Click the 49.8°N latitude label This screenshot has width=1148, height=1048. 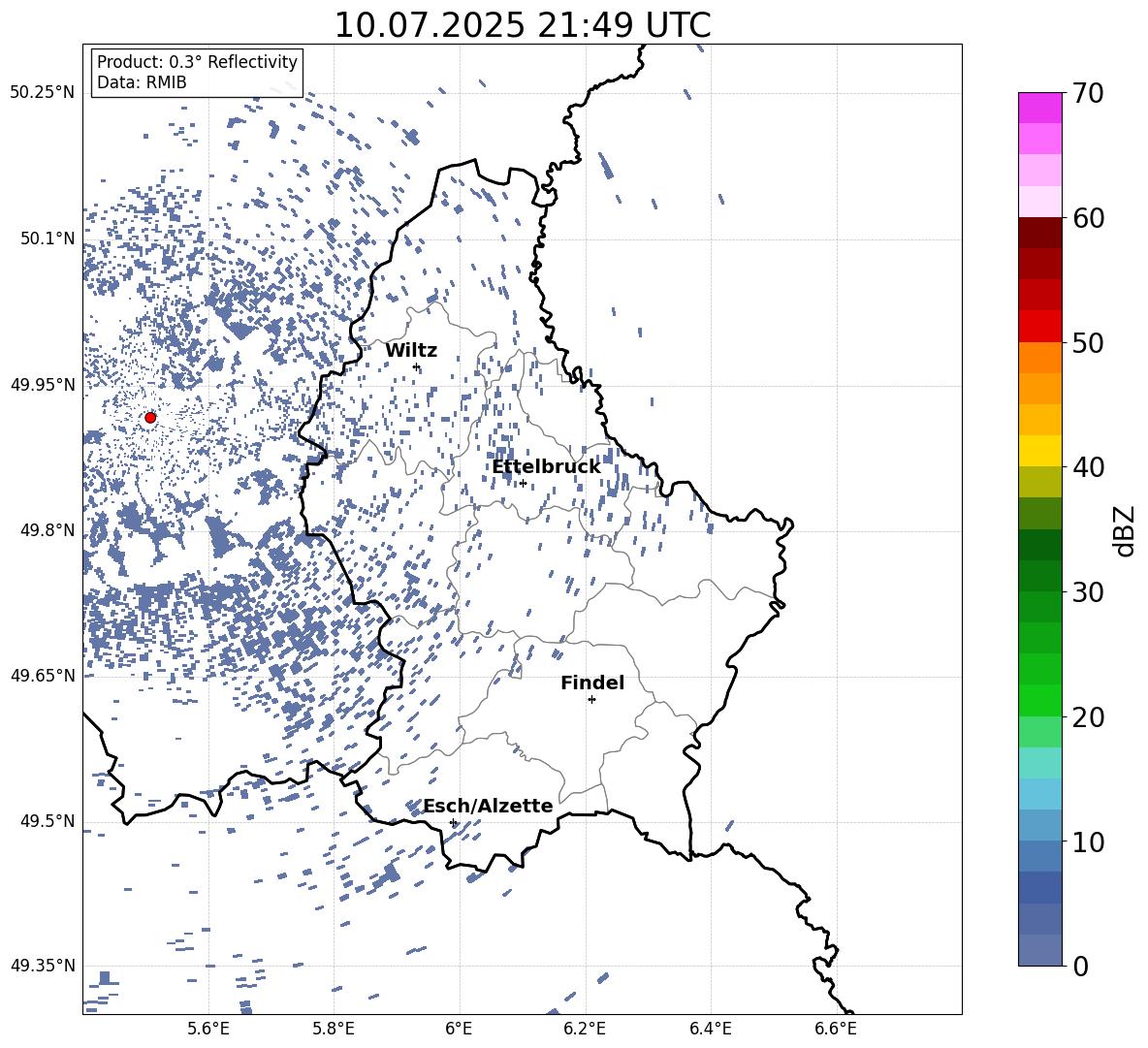(x=48, y=530)
